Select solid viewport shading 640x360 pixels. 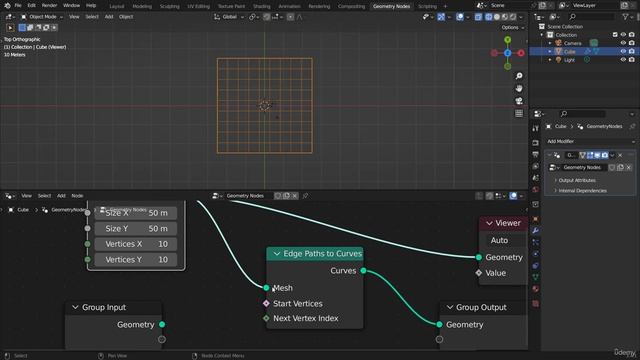pos(497,17)
